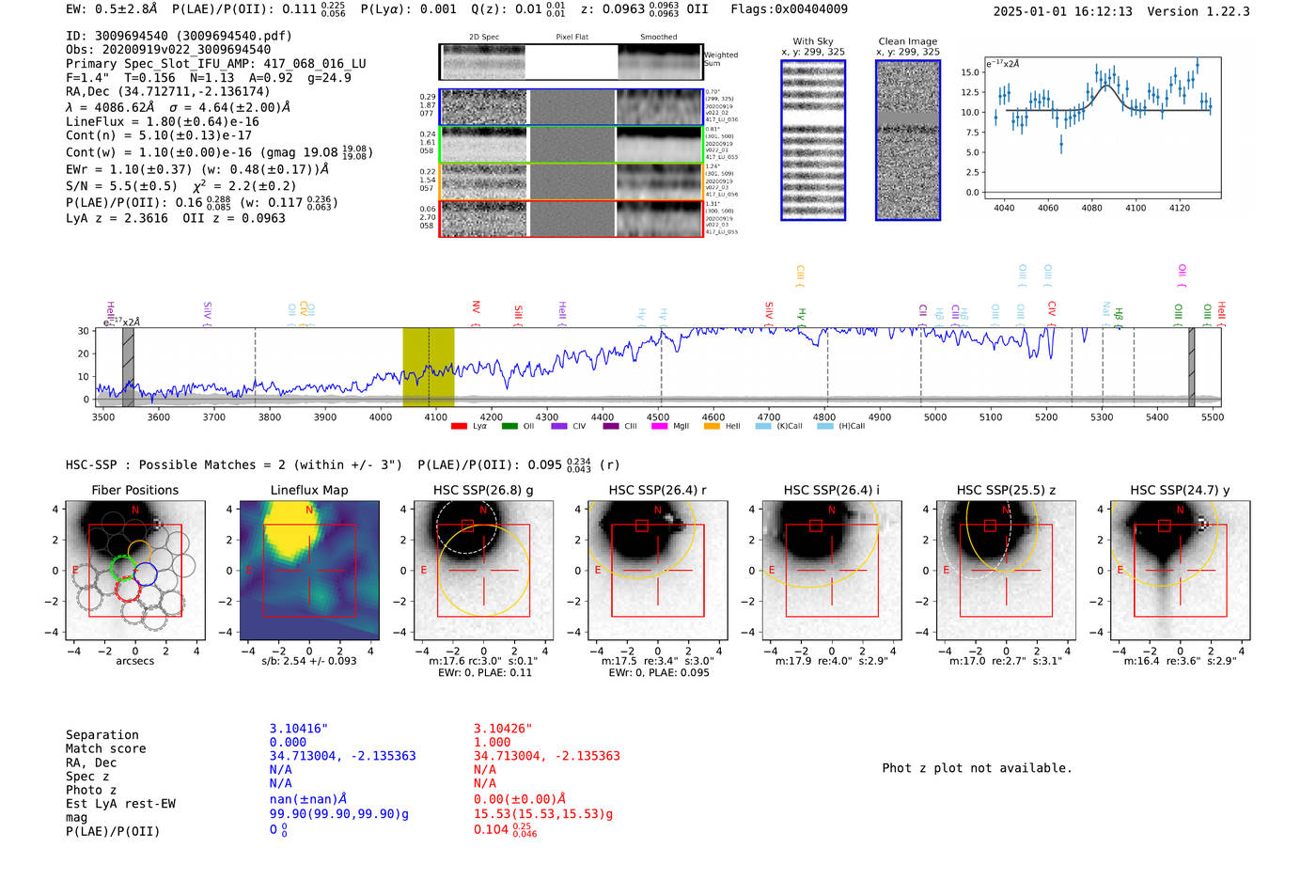Screen dimensions: 1316x896
Task: Open the HSC SSP(26.8) g cutout
Action: coord(483,570)
